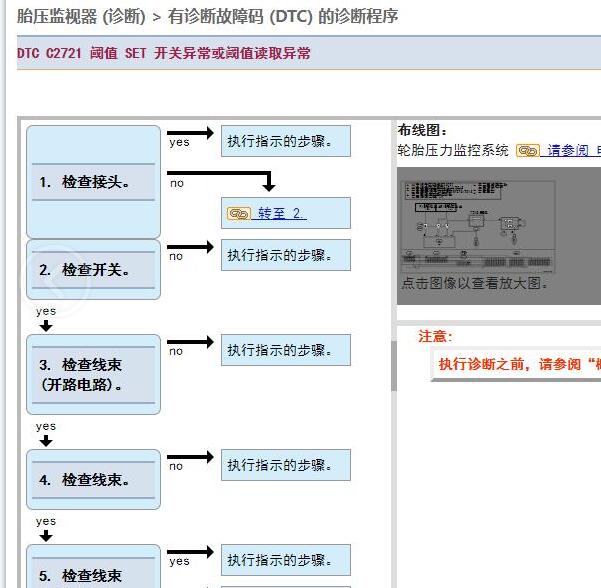This screenshot has width=601, height=588.
Task: Select step 4. 检查线束 box
Action: coord(93,479)
